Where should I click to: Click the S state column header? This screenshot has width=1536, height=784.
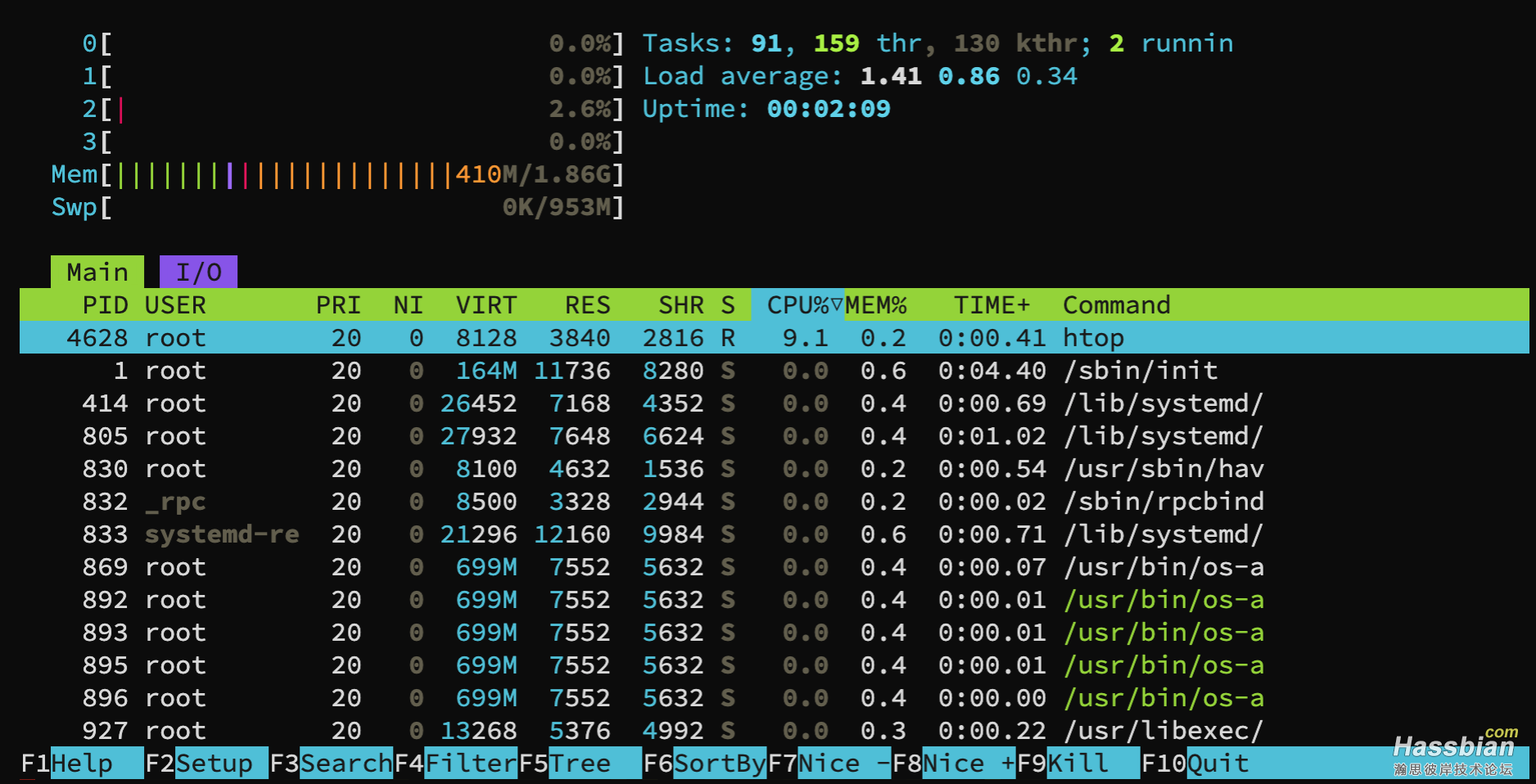728,304
